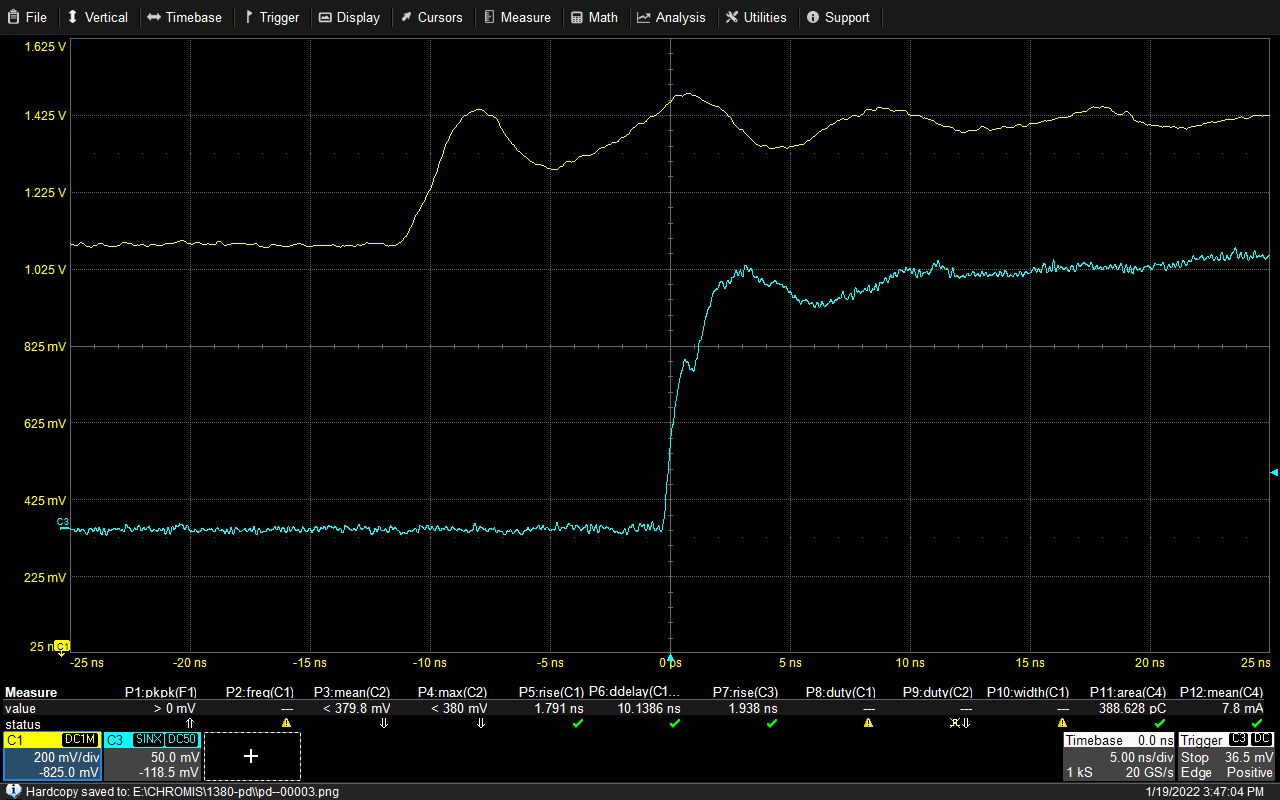Click the green check status under P6
Image resolution: width=1280 pixels, height=800 pixels.
pos(674,723)
